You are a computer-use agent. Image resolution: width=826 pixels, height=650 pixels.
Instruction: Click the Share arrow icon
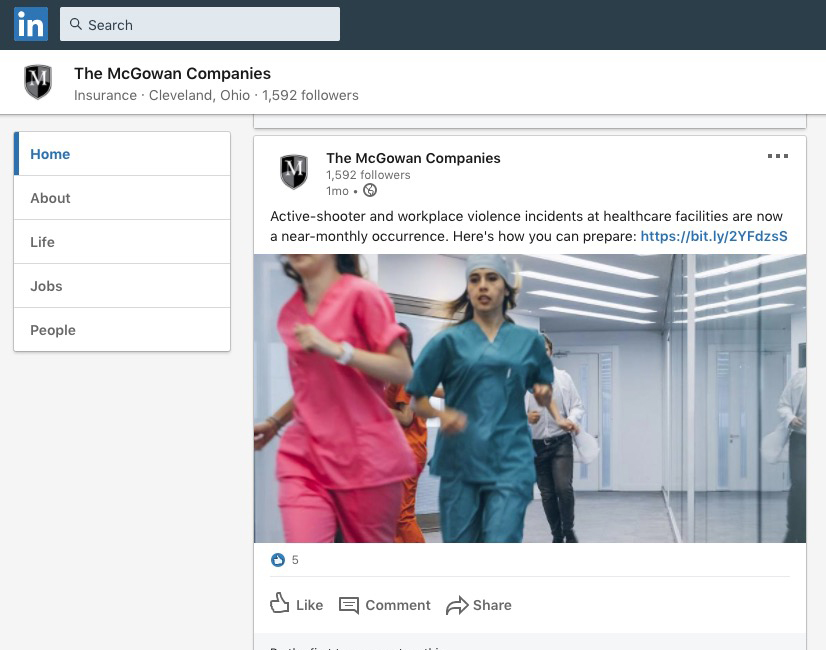457,605
